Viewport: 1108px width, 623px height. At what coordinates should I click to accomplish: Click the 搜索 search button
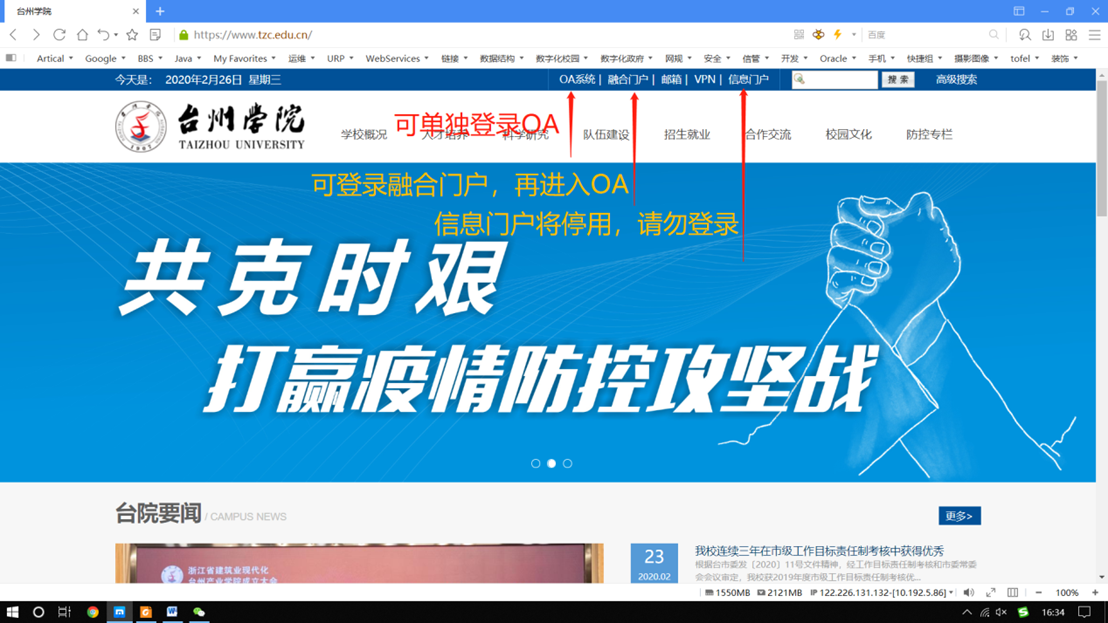(x=897, y=80)
